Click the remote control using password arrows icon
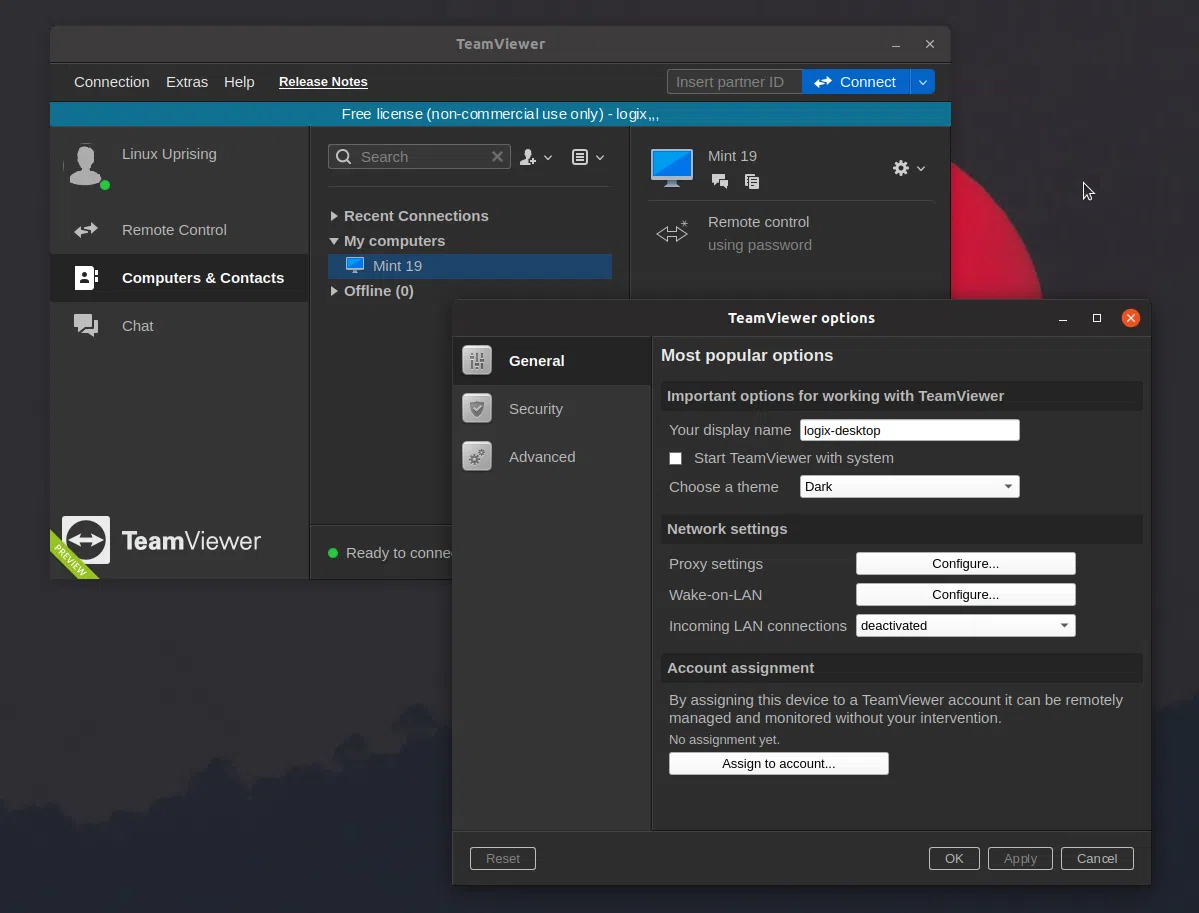The height and width of the screenshot is (913, 1199). point(672,232)
